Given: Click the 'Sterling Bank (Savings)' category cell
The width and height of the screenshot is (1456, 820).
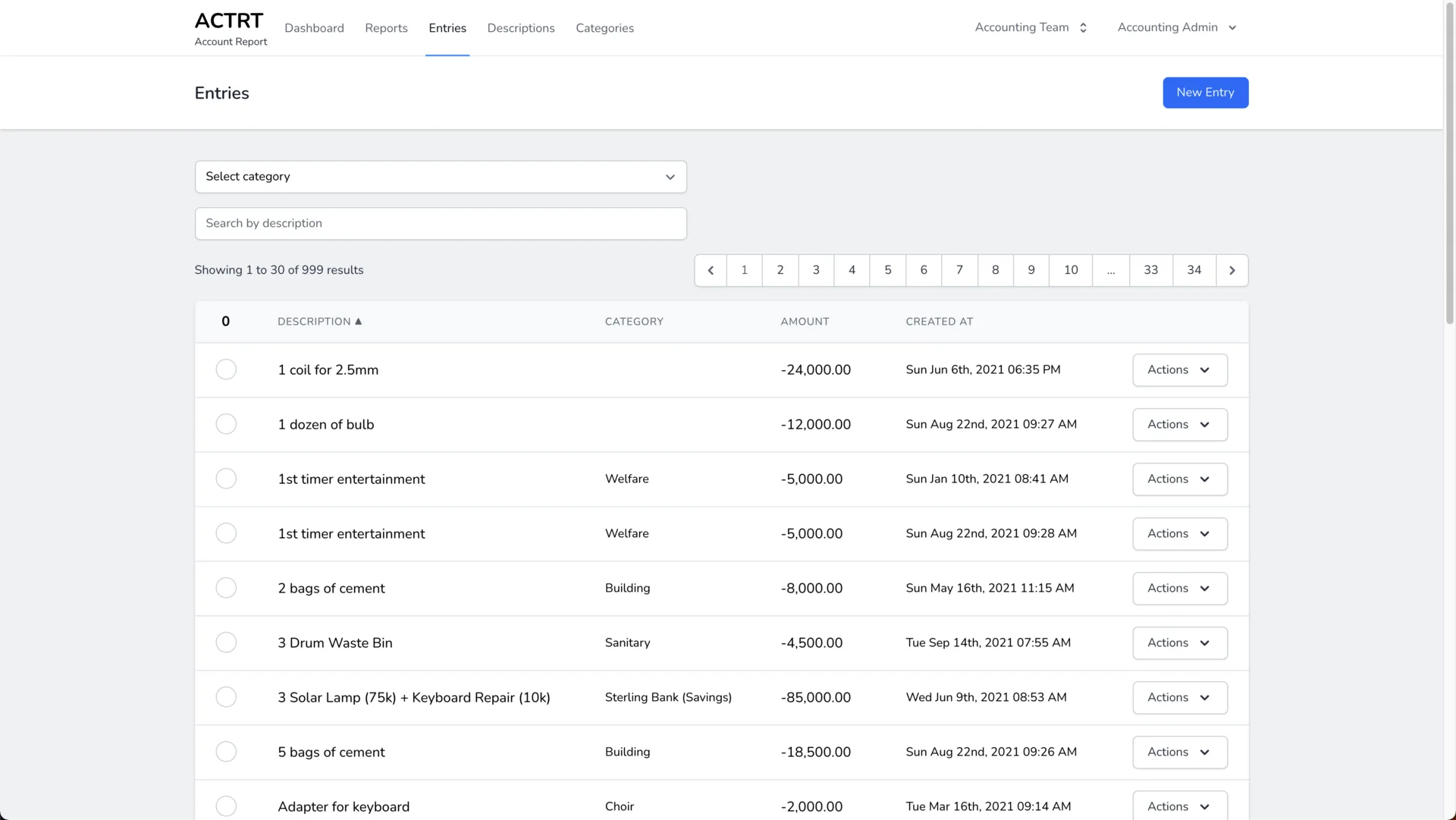Looking at the screenshot, I should tap(668, 697).
